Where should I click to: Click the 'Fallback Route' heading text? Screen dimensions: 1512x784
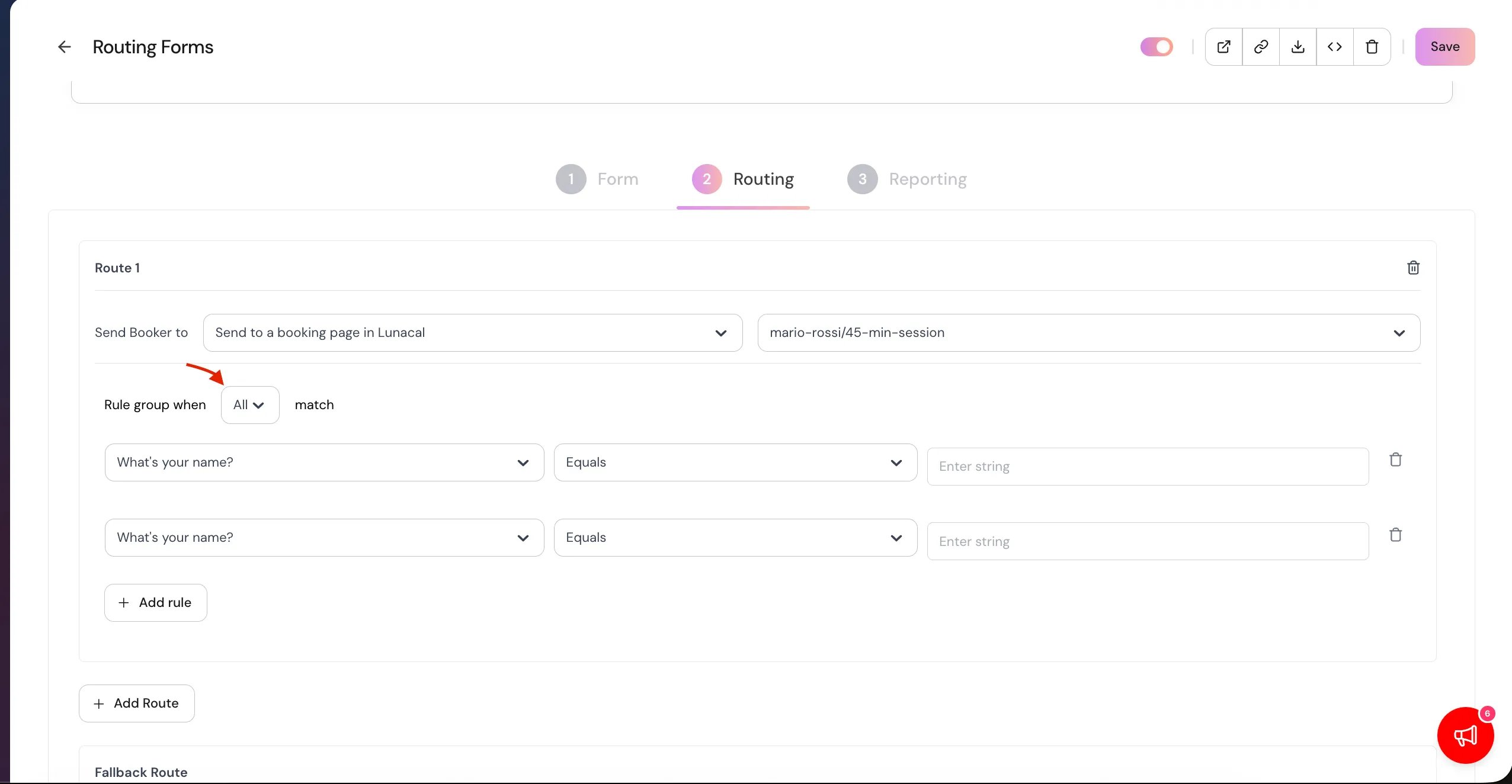point(141,772)
